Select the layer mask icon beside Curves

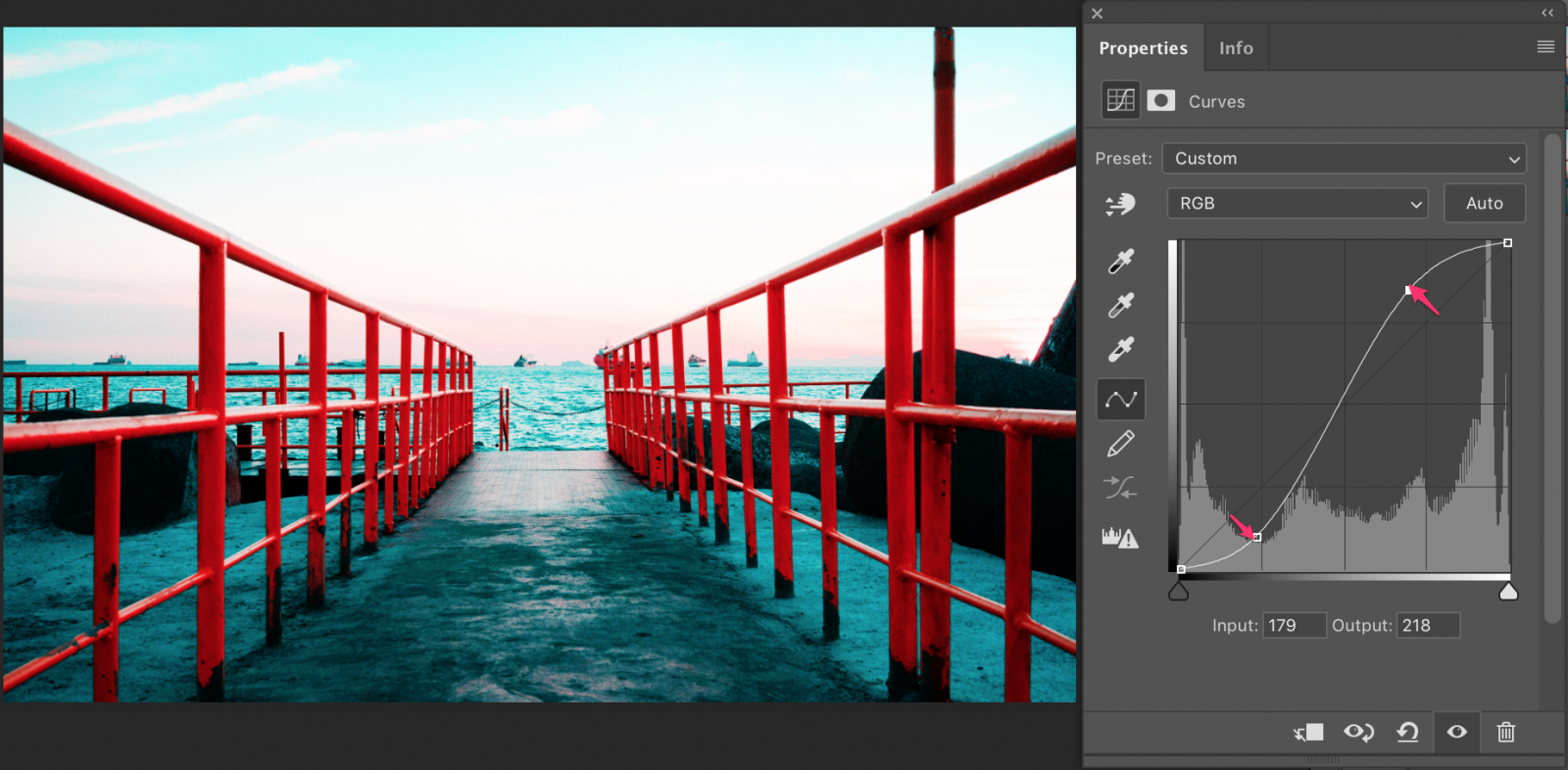[1161, 101]
